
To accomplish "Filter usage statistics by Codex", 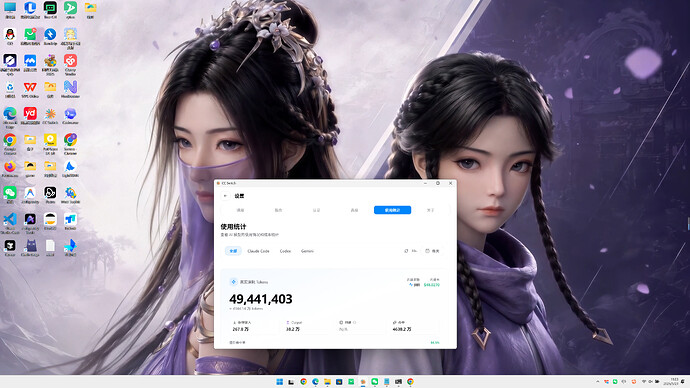I will point(285,251).
